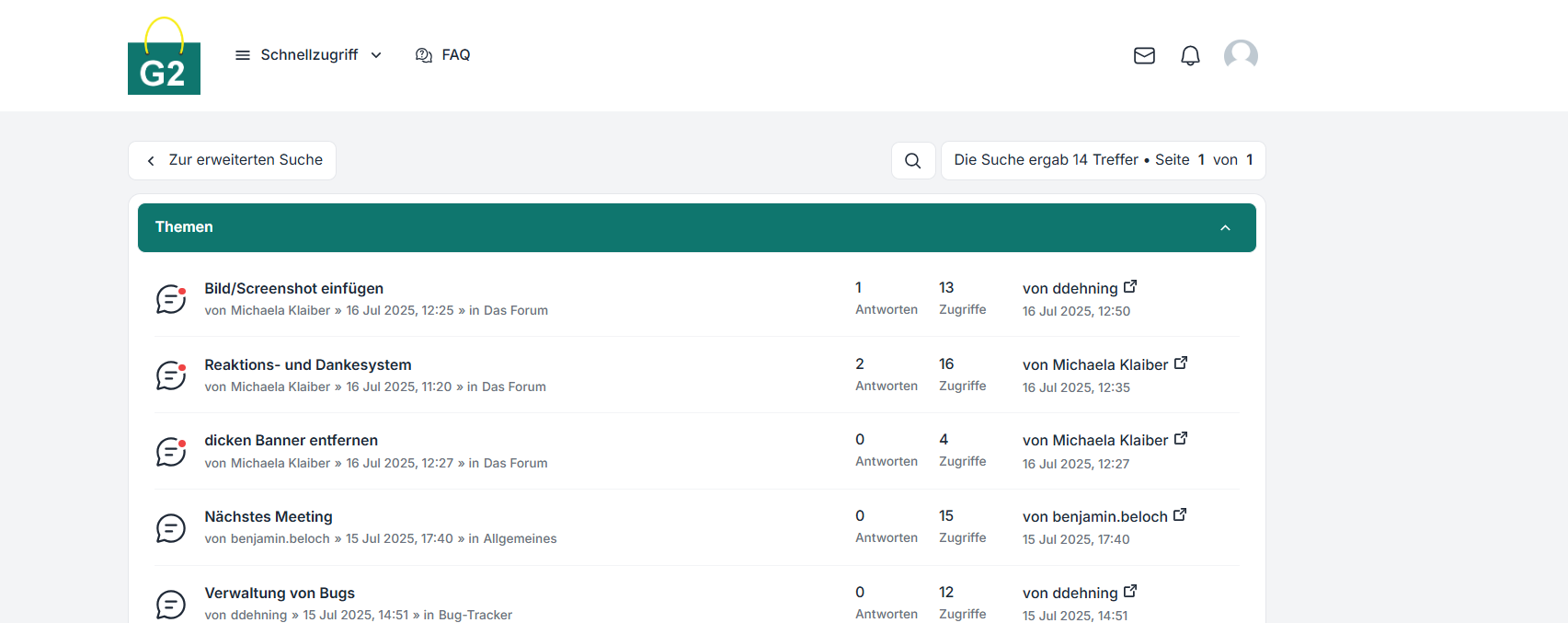Open topic Verwaltung von Bugs

pos(280,593)
